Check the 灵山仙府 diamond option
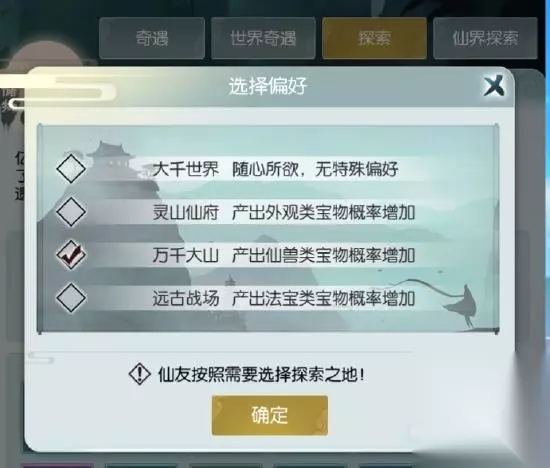The image size is (550, 468). [x=71, y=212]
